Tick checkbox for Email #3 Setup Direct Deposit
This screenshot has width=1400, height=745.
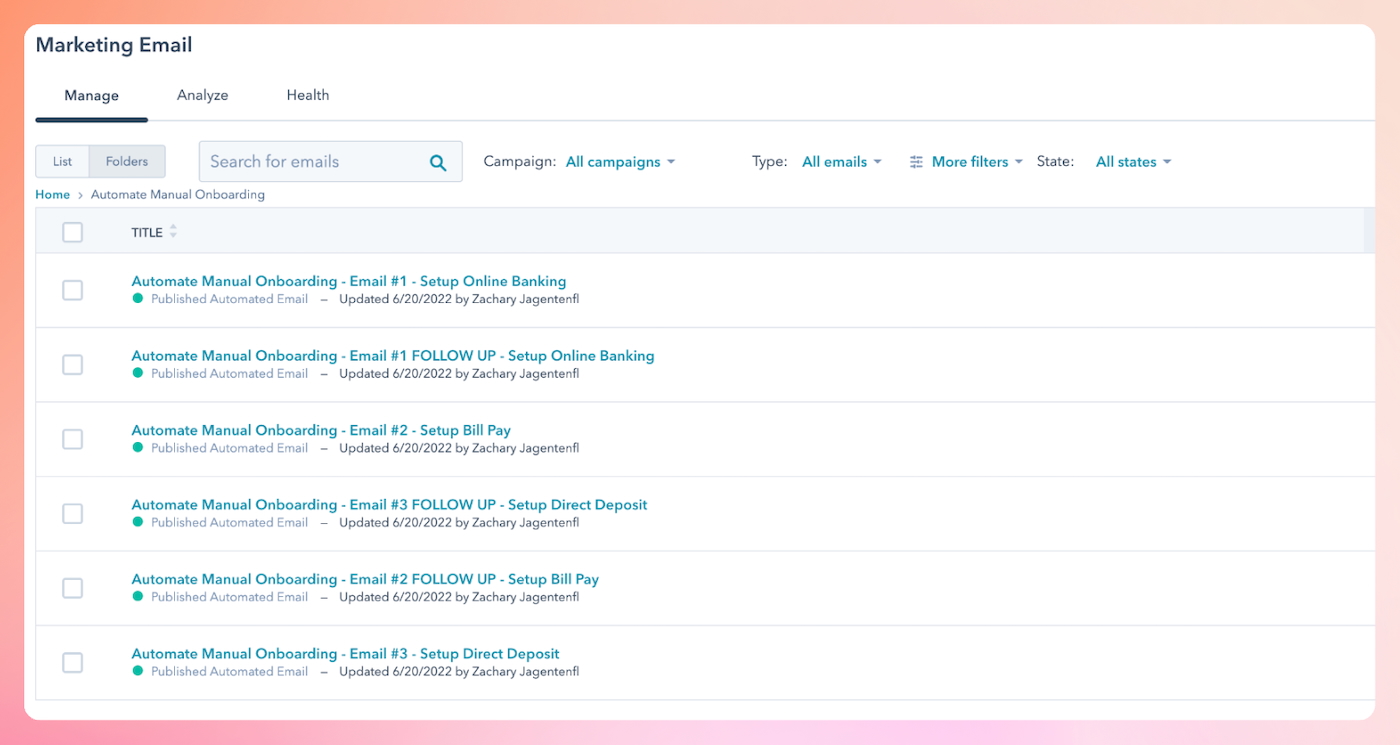pos(72,663)
